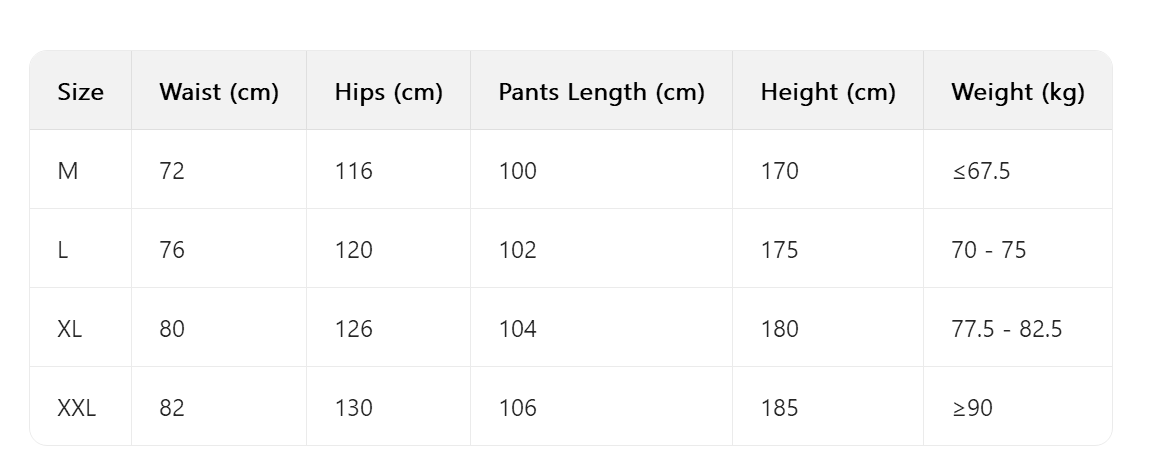Select the ≥90 weight cell
This screenshot has width=1150, height=468.
(971, 407)
